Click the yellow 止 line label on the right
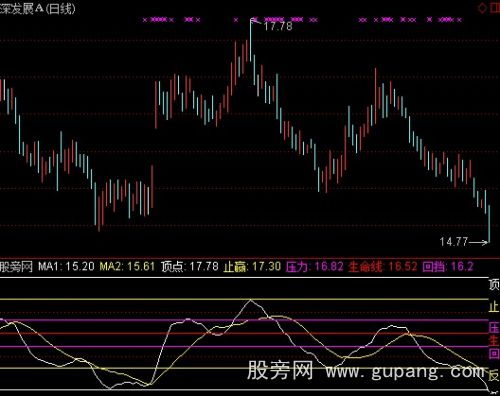 494,306
